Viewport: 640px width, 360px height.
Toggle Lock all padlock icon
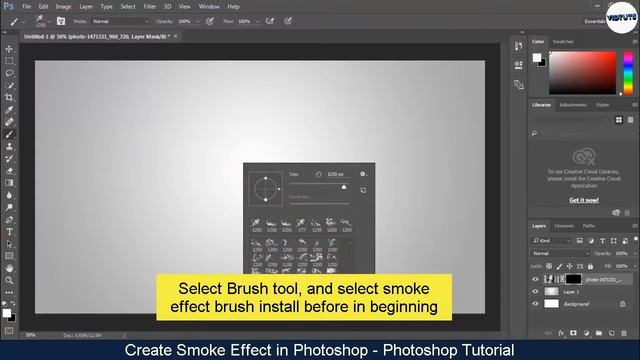(x=590, y=266)
